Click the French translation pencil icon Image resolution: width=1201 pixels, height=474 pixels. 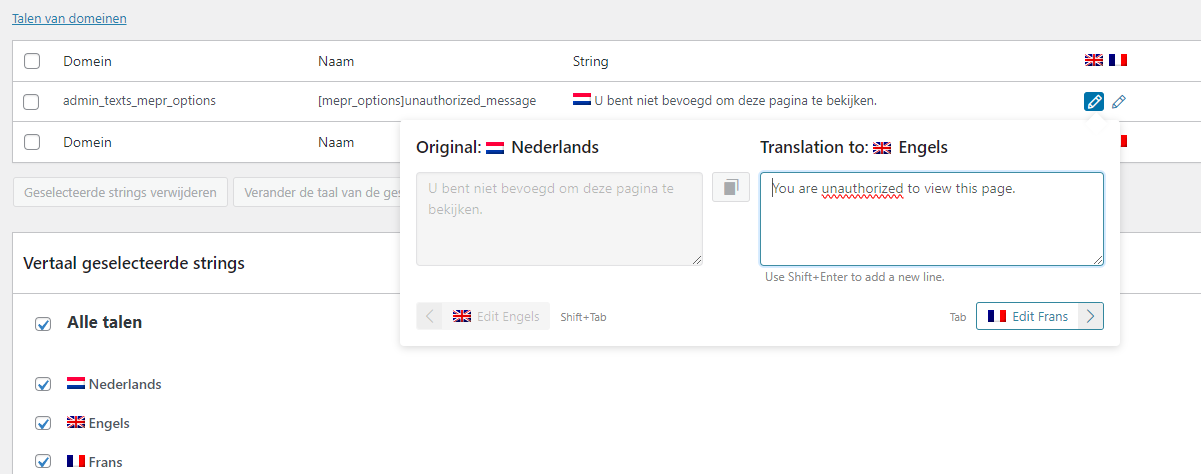tap(1119, 101)
